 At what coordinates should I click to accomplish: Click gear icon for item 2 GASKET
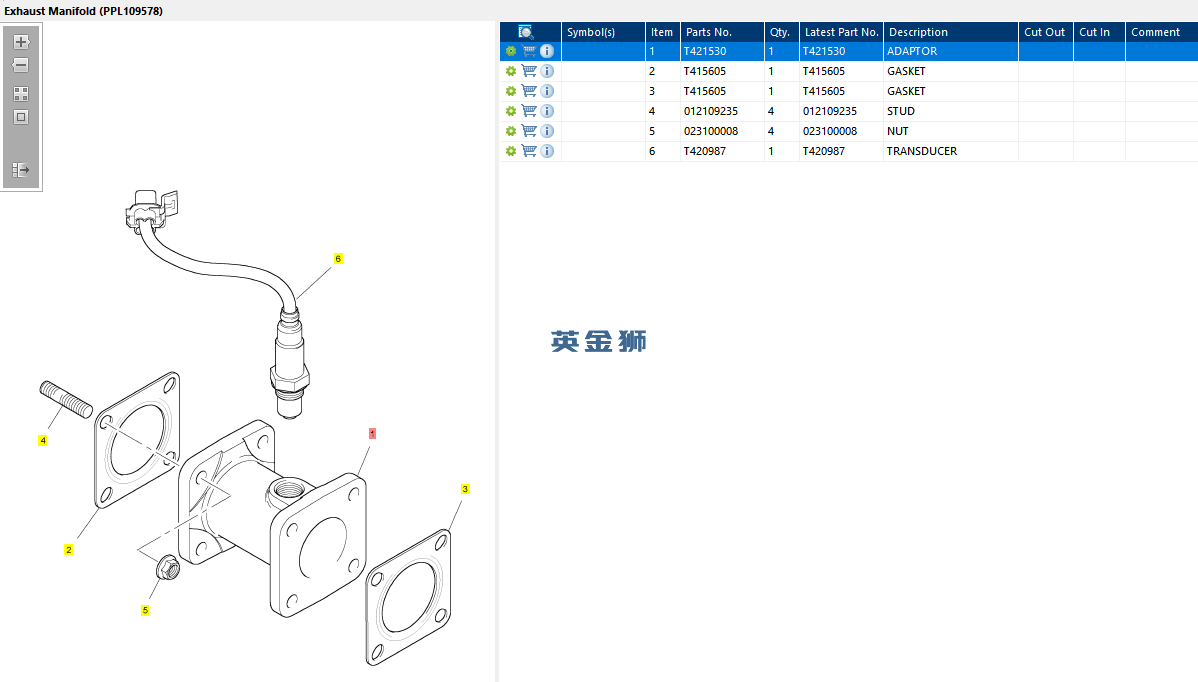[x=511, y=71]
